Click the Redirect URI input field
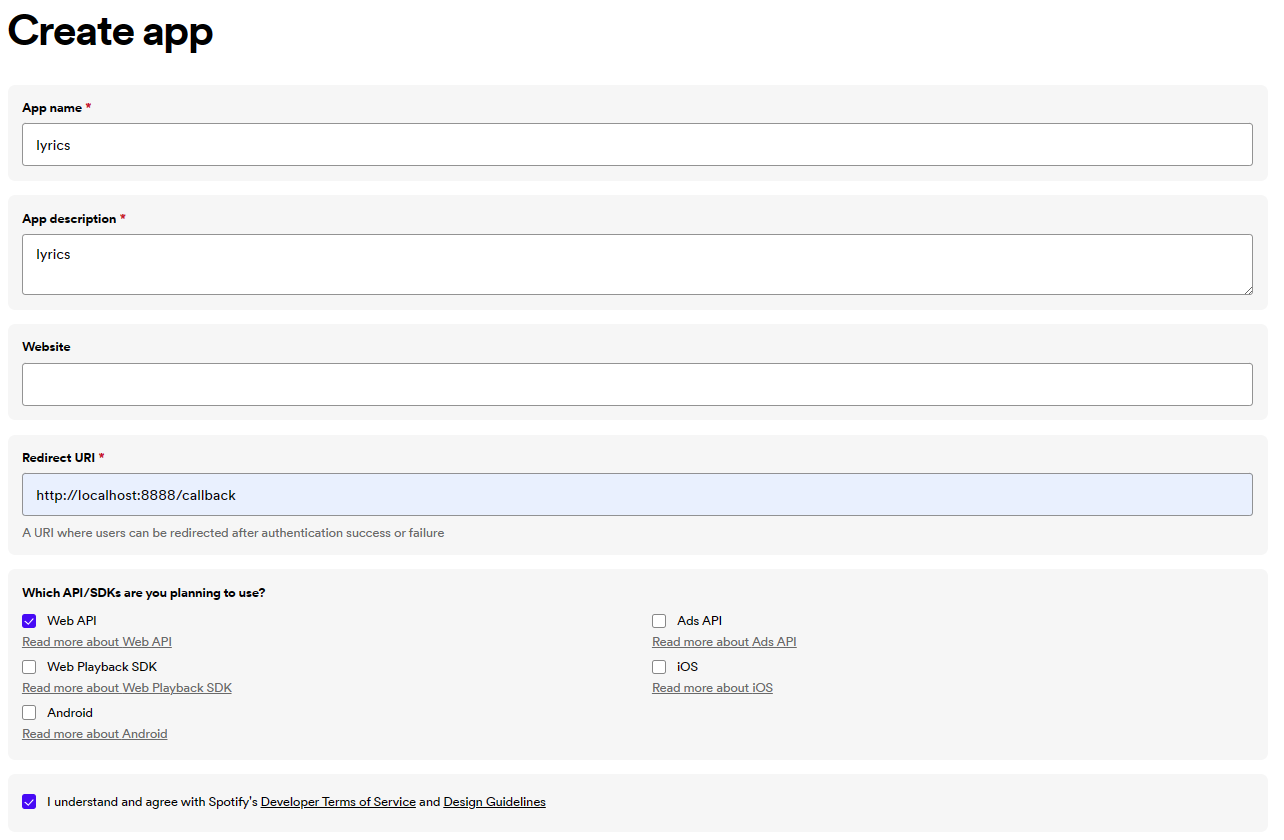Image resolution: width=1284 pixels, height=840 pixels. [x=637, y=495]
